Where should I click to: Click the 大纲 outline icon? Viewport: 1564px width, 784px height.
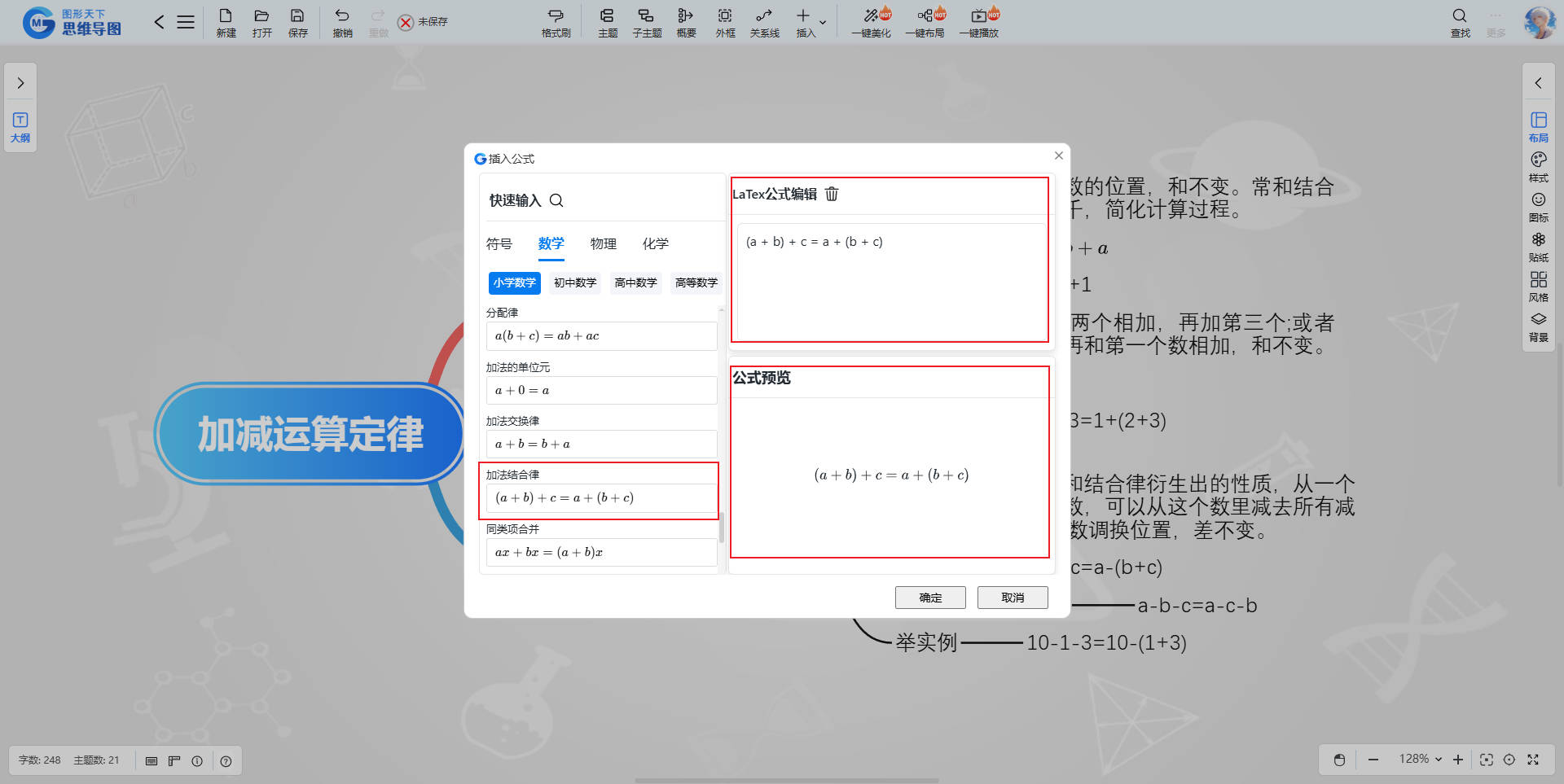[x=20, y=126]
